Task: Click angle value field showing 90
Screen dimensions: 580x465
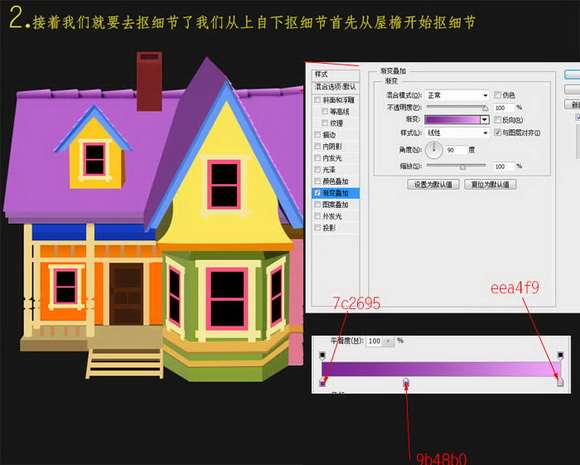Action: 455,150
